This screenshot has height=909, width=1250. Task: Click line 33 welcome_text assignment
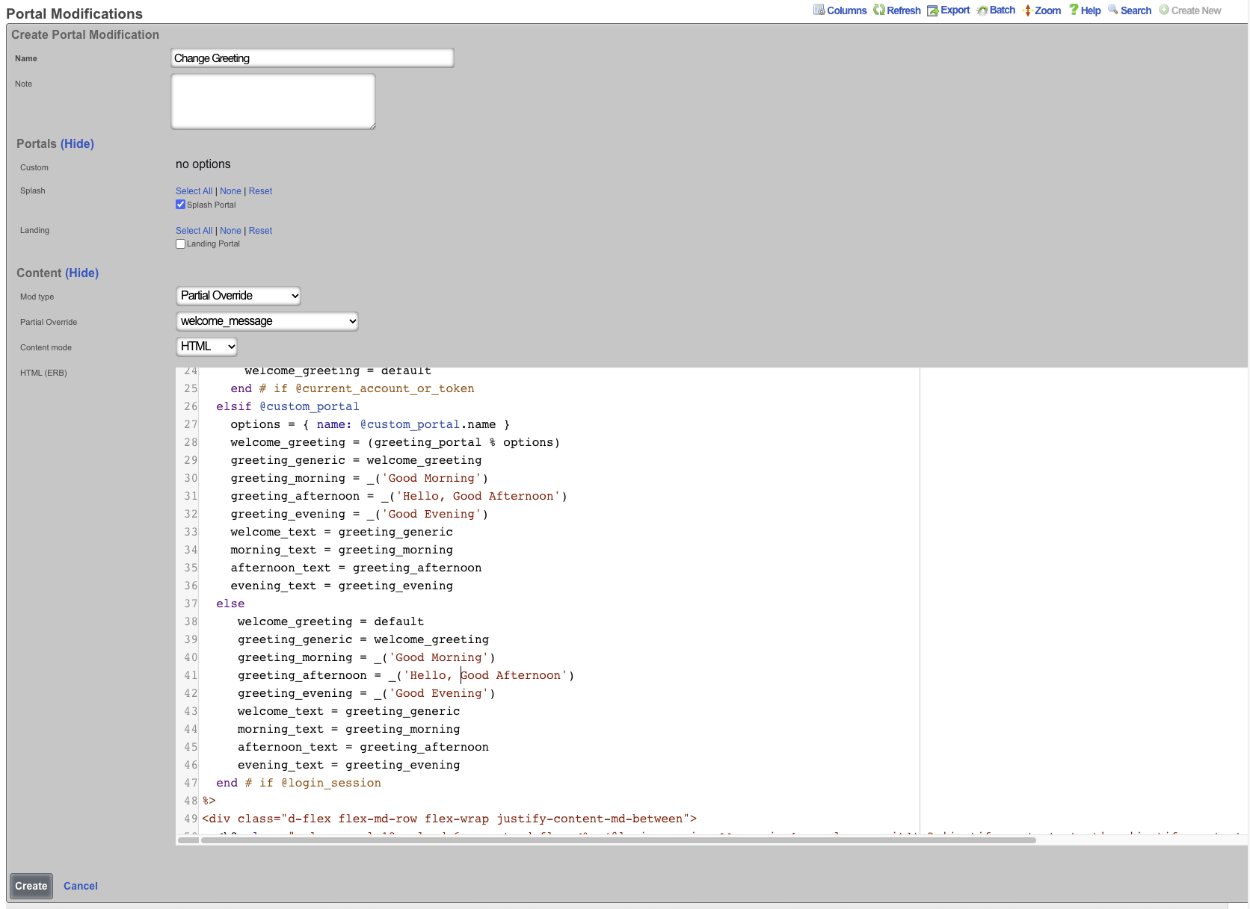point(341,532)
